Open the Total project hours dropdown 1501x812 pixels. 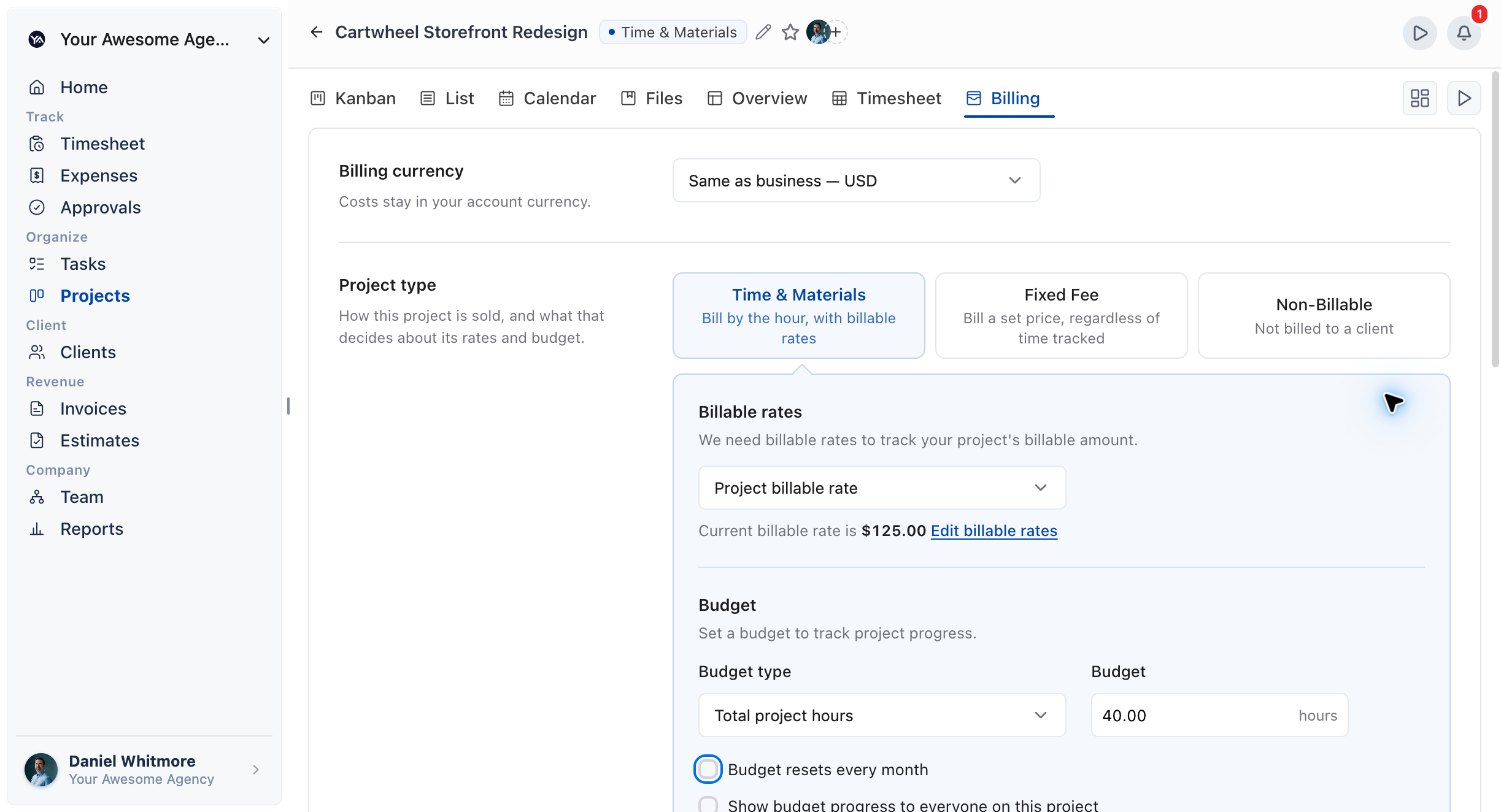point(882,715)
